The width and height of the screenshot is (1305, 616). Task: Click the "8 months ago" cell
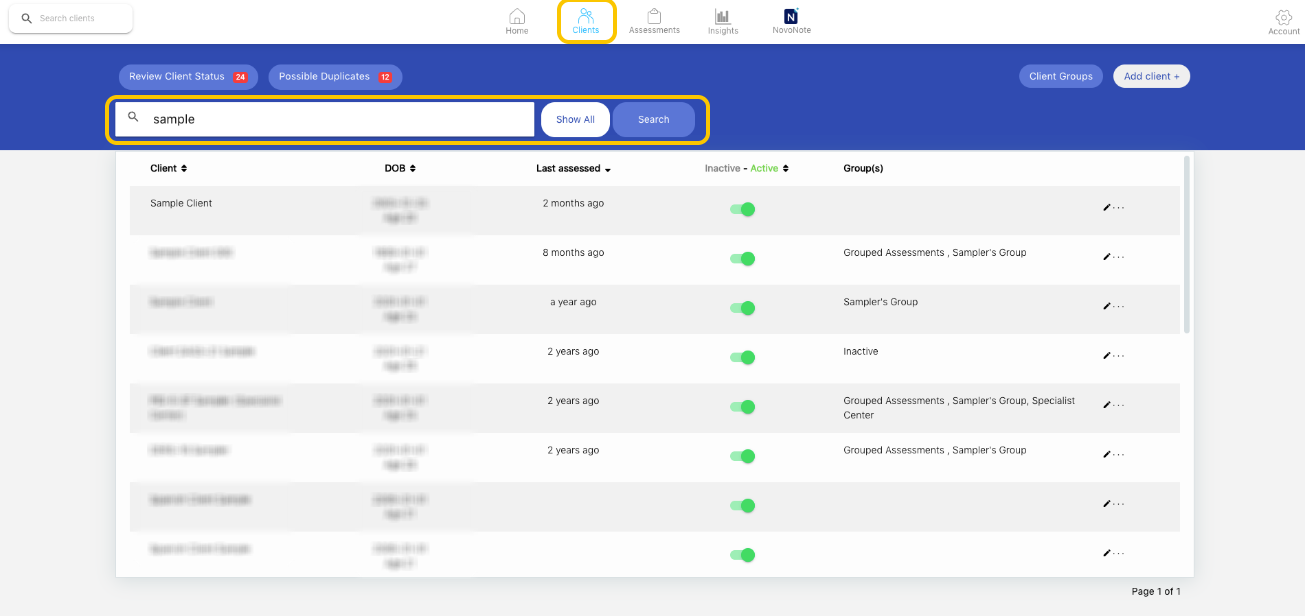(573, 253)
